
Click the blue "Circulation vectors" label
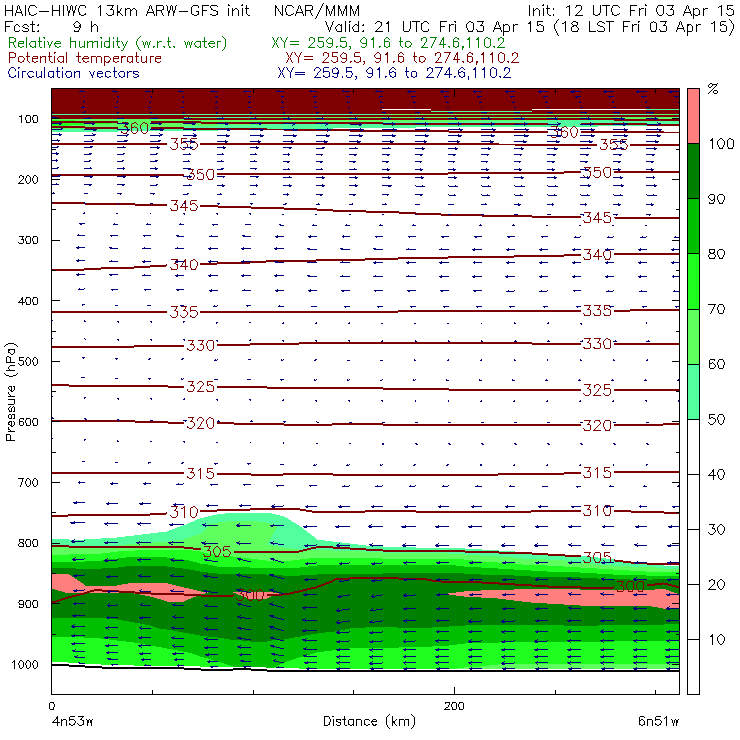coord(73,73)
